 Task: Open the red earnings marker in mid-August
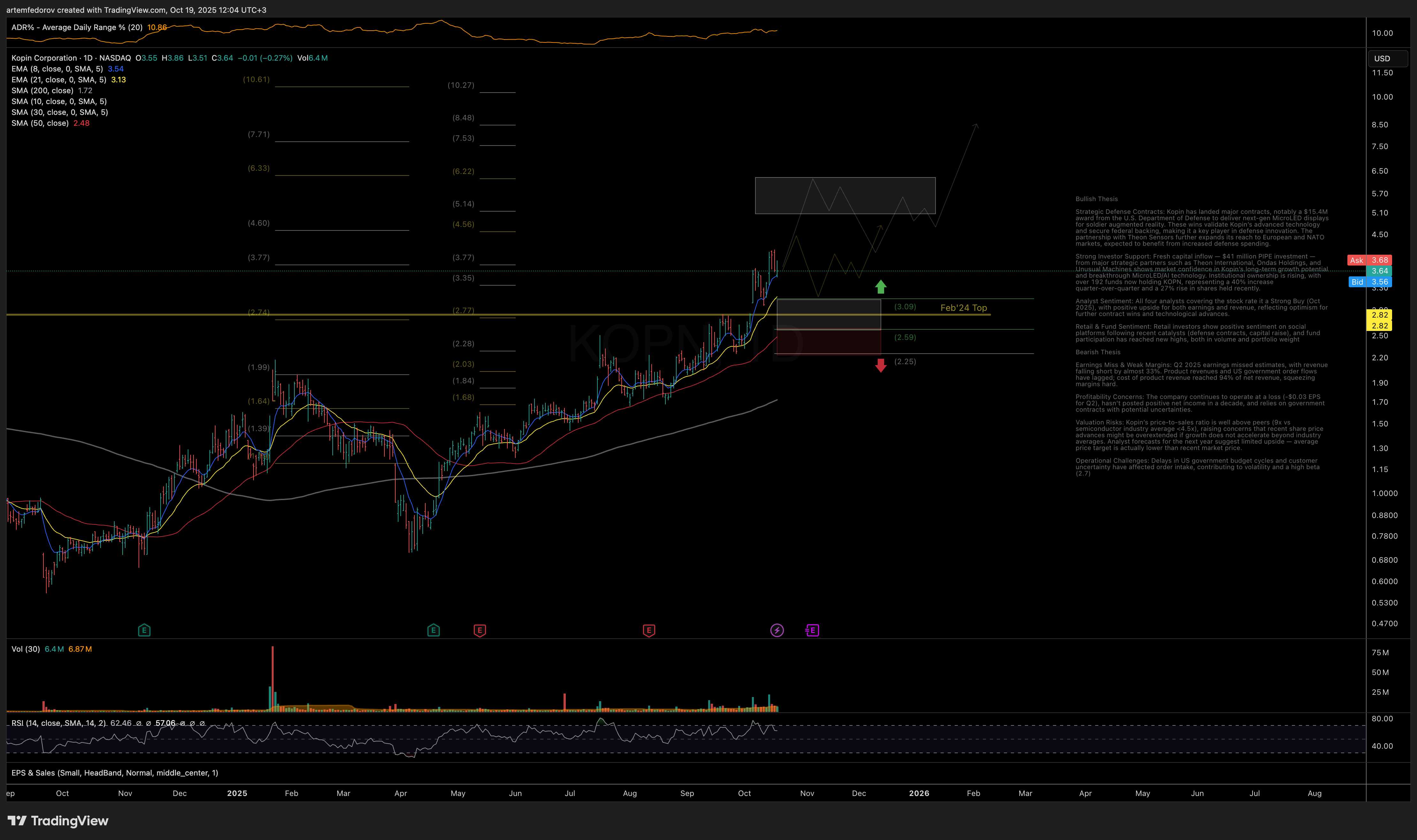pyautogui.click(x=649, y=630)
